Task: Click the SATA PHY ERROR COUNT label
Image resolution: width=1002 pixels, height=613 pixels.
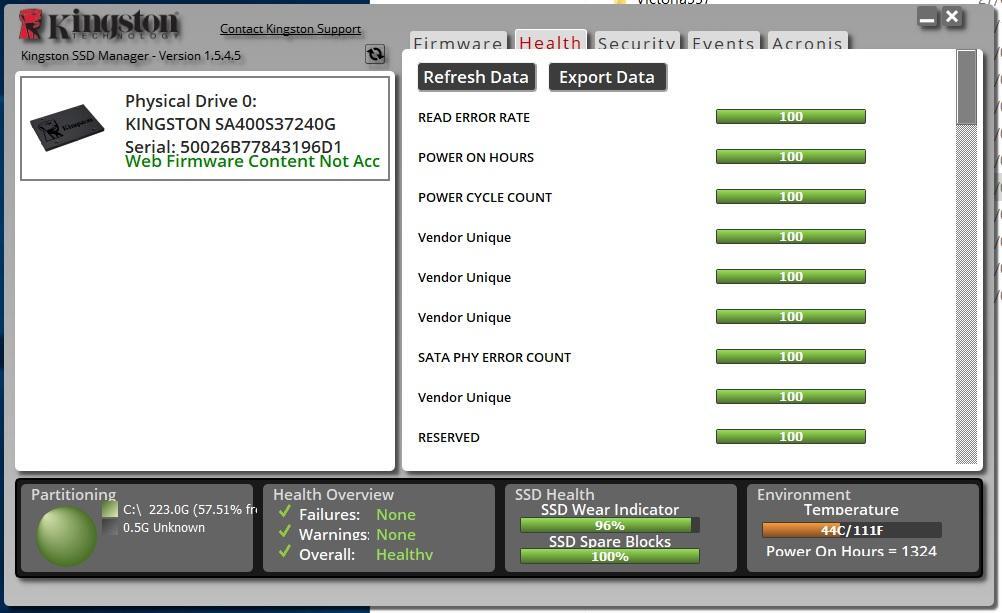Action: point(494,357)
